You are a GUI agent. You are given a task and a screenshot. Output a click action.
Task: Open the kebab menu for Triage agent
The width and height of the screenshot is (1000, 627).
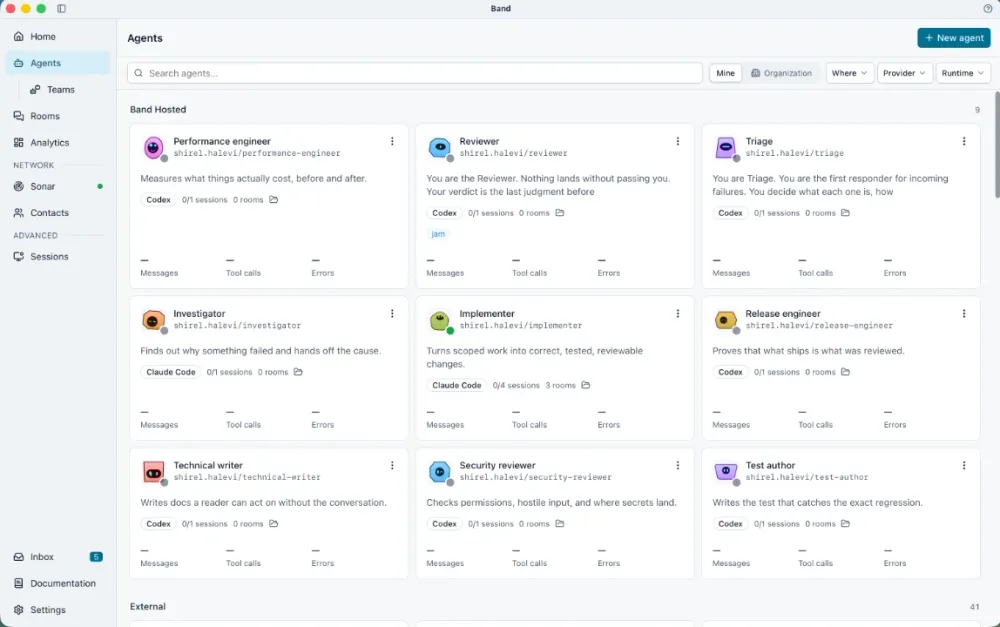point(964,142)
